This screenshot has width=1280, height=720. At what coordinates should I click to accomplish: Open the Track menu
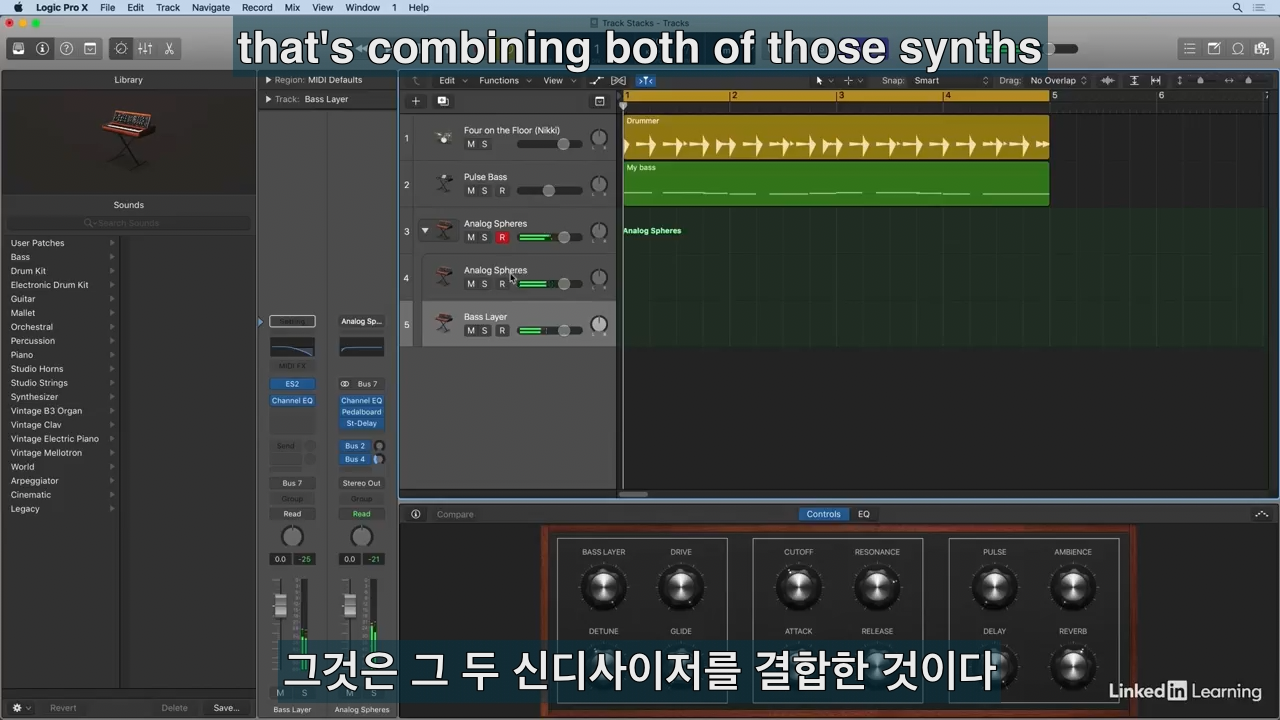tap(168, 7)
